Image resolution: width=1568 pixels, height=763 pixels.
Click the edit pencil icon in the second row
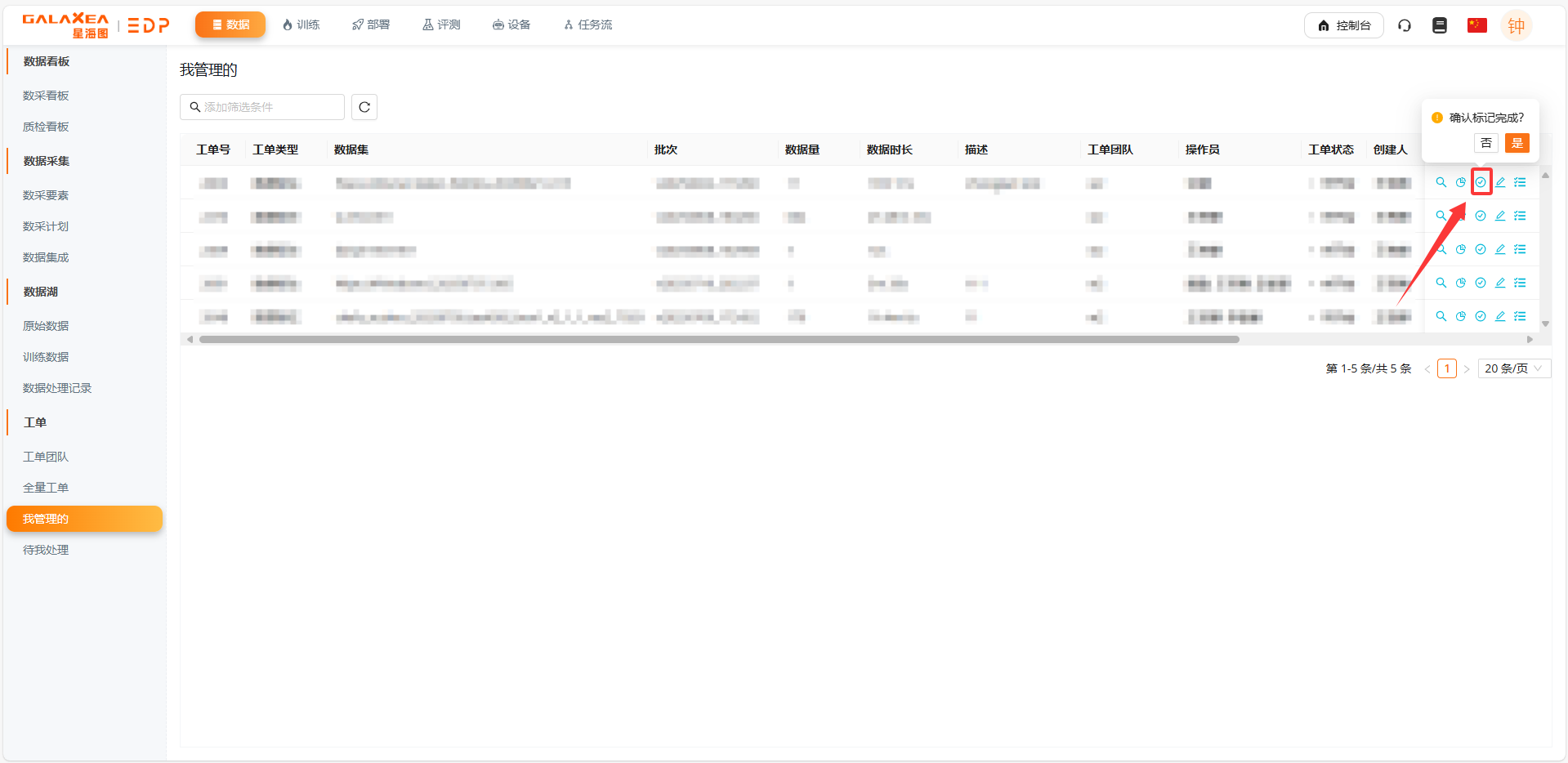point(1500,216)
